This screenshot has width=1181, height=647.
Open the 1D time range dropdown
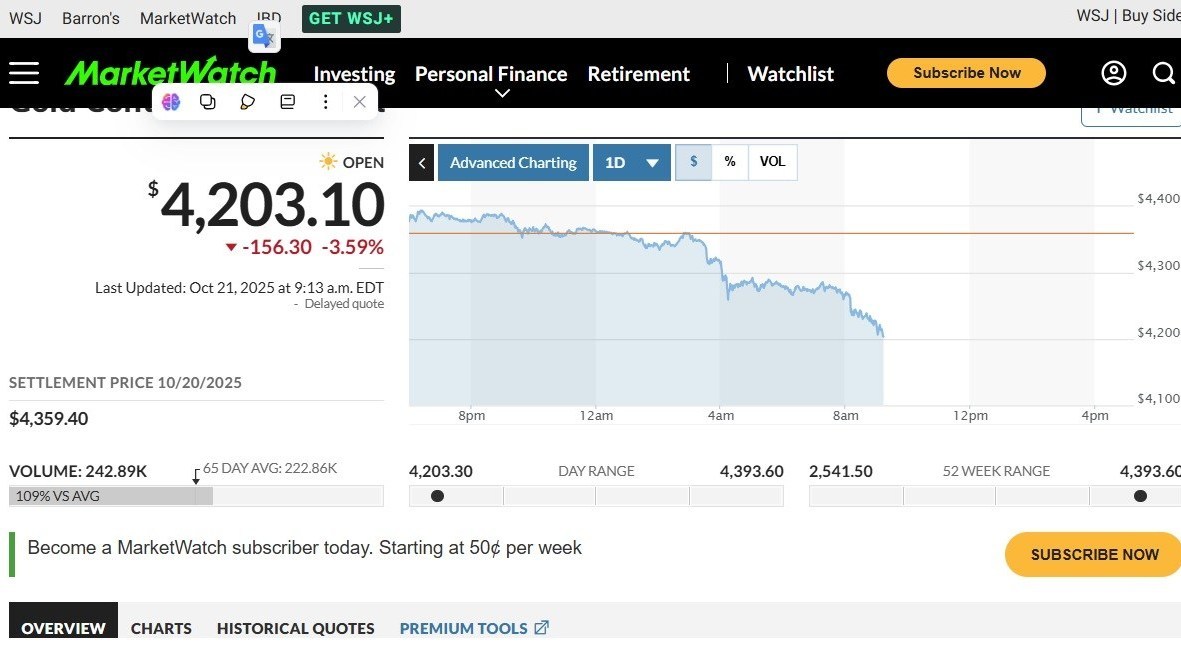(x=632, y=163)
